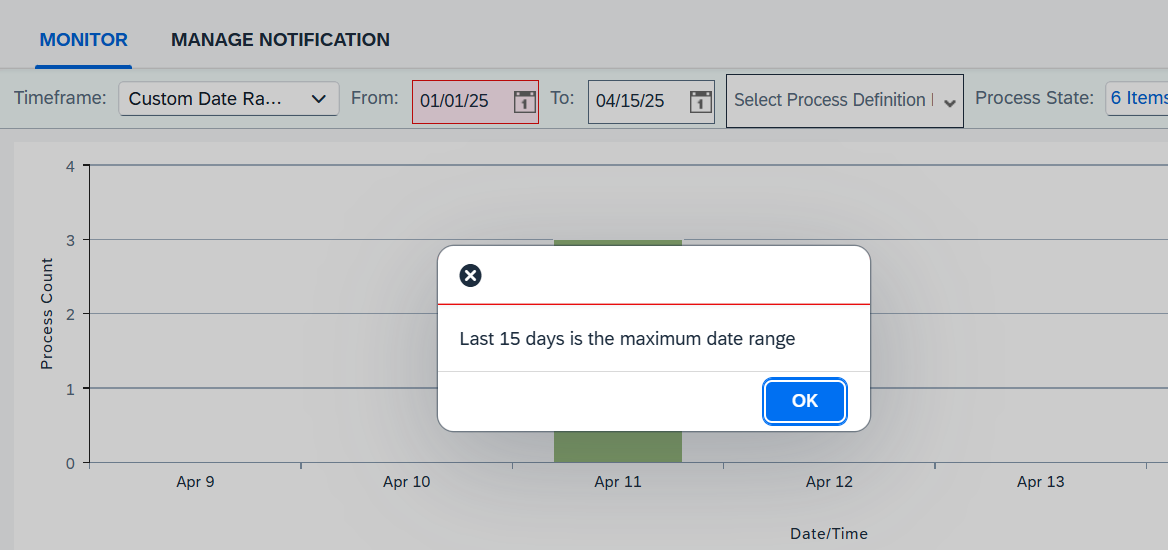Switch to the MANAGE NOTIFICATION tab
Image resolution: width=1168 pixels, height=550 pixels.
tap(280, 39)
